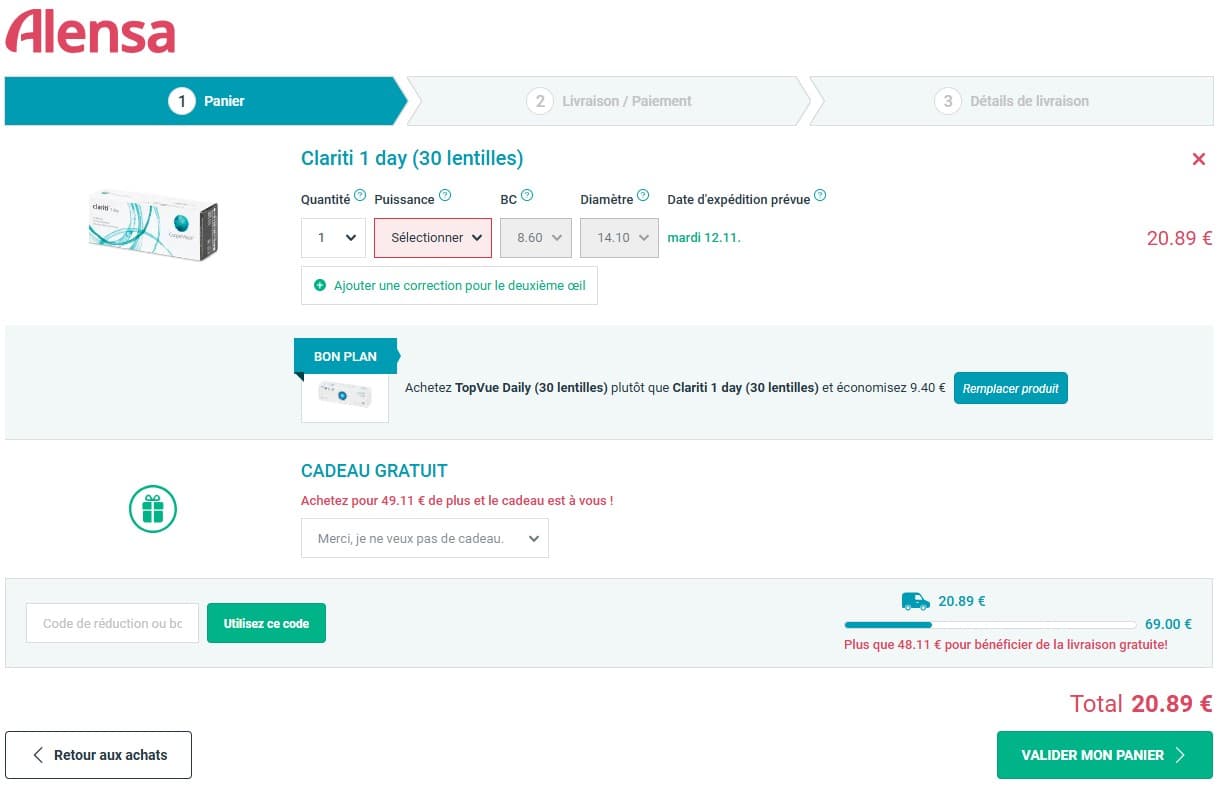Open the Quantité dropdown
The height and width of the screenshot is (786, 1219).
tap(333, 238)
